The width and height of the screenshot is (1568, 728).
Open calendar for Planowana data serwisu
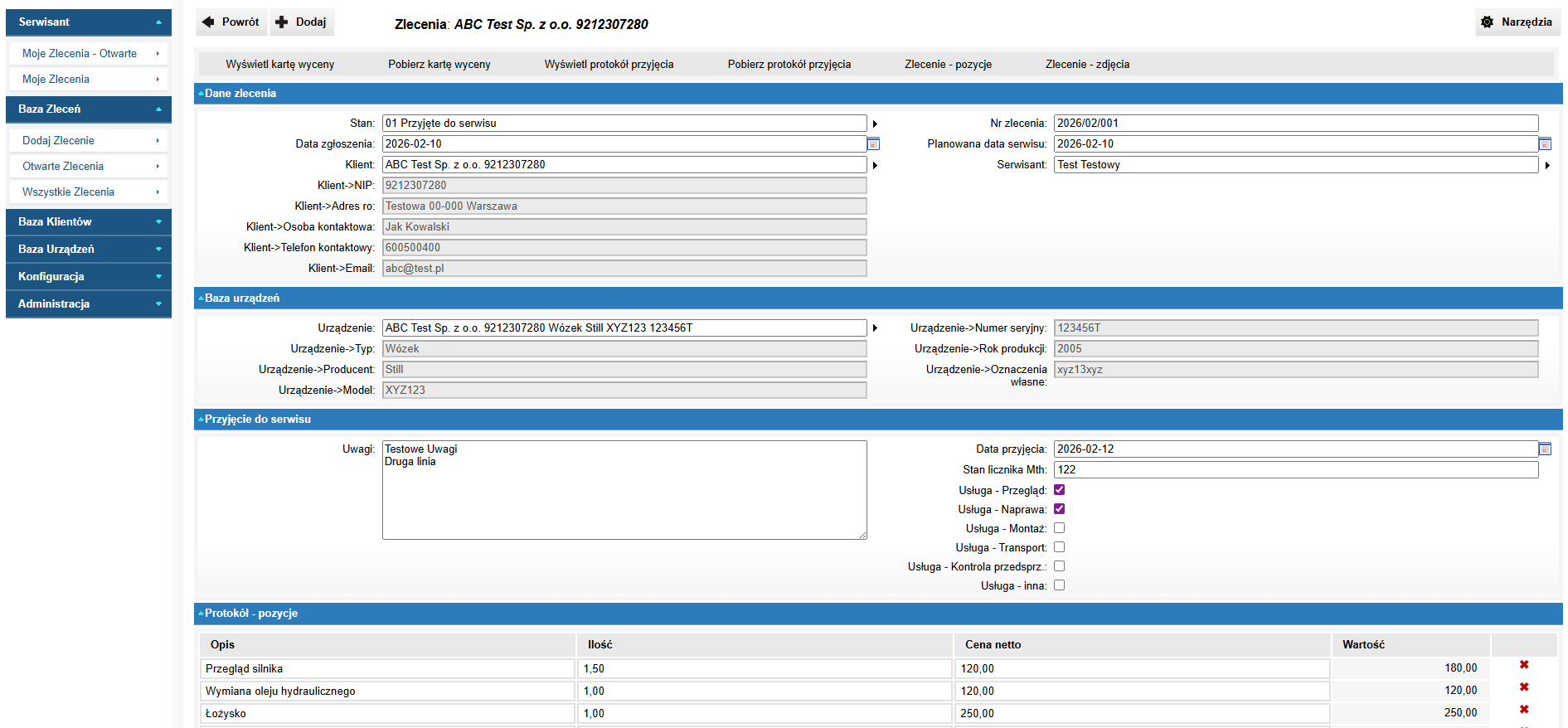coord(1545,144)
